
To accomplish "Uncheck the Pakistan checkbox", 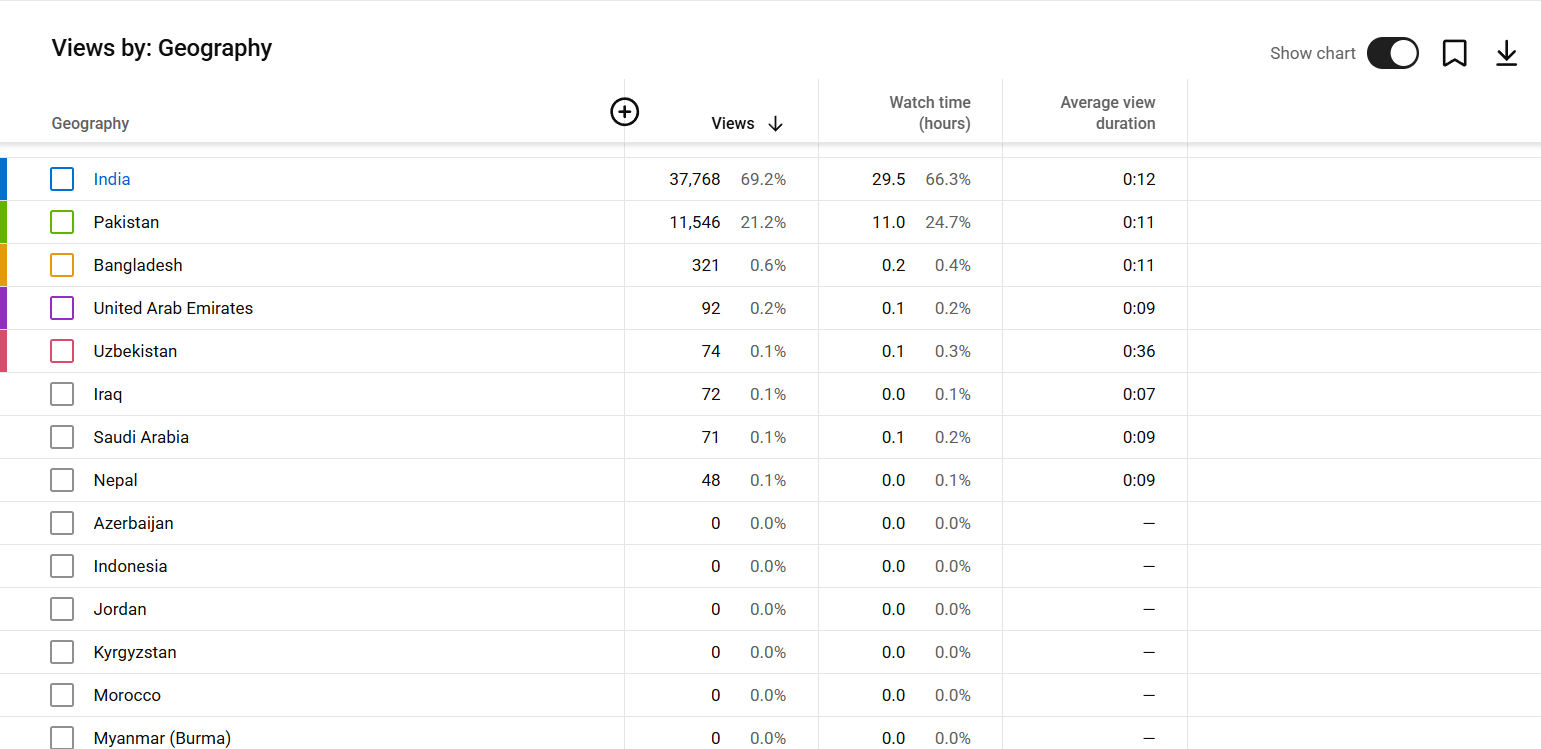I will point(62,222).
